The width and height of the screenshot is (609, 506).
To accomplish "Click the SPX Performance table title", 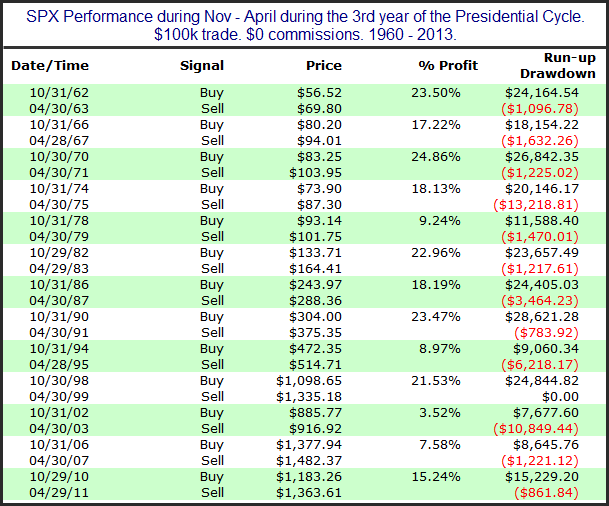I will 304,19.
